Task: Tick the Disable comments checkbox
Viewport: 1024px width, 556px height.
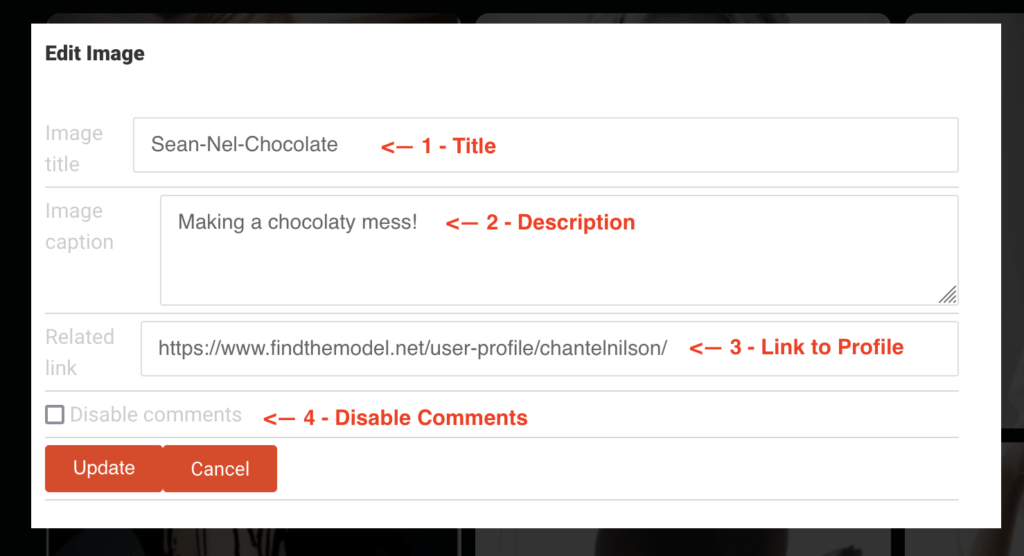Action: tap(55, 415)
